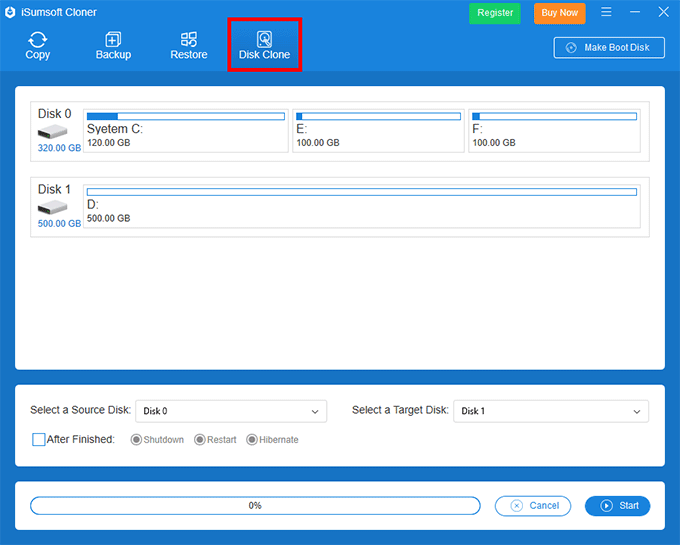Image resolution: width=680 pixels, height=545 pixels.
Task: Open the Source Disk dropdown
Action: (x=231, y=411)
